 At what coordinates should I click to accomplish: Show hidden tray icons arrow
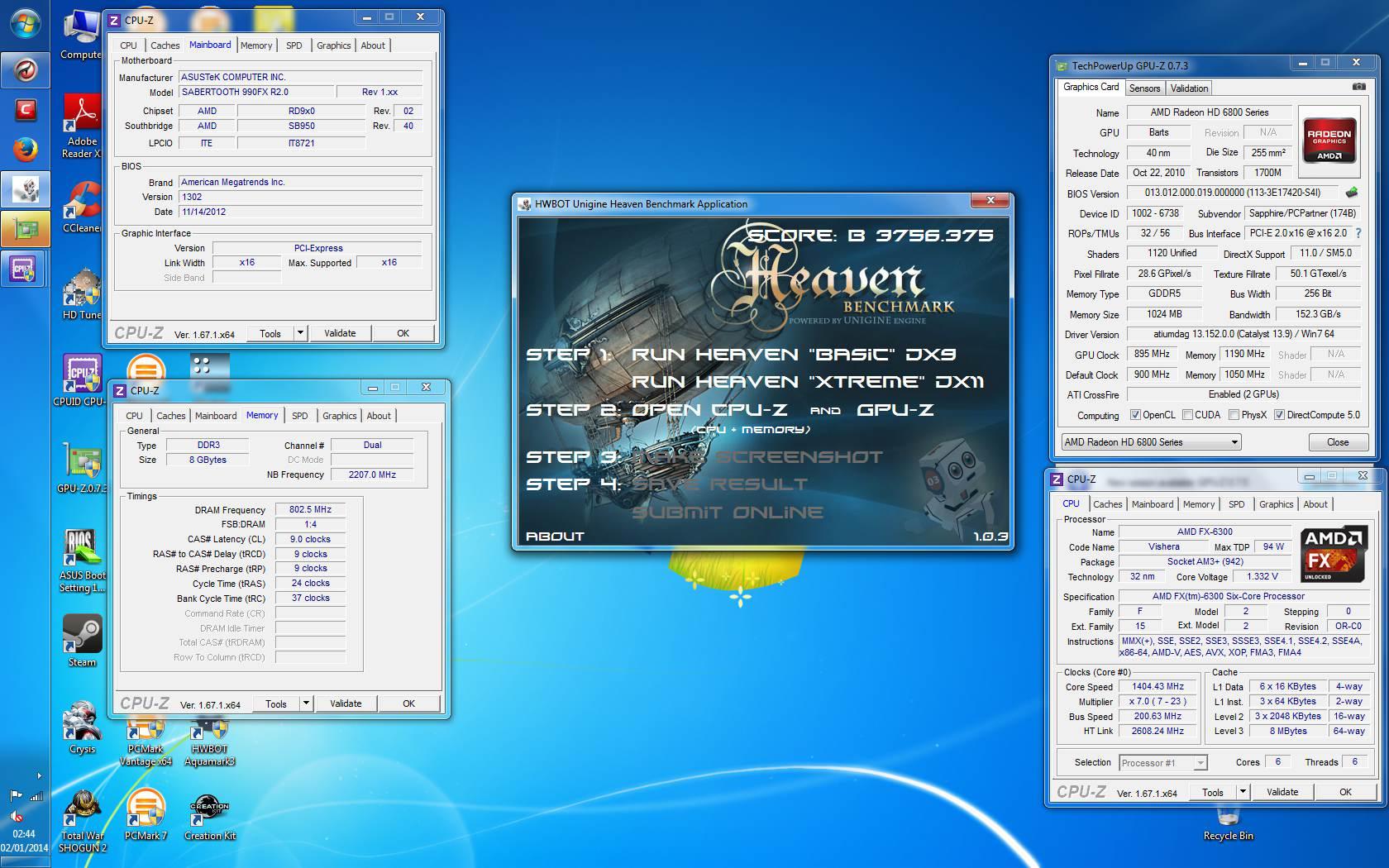tap(39, 775)
